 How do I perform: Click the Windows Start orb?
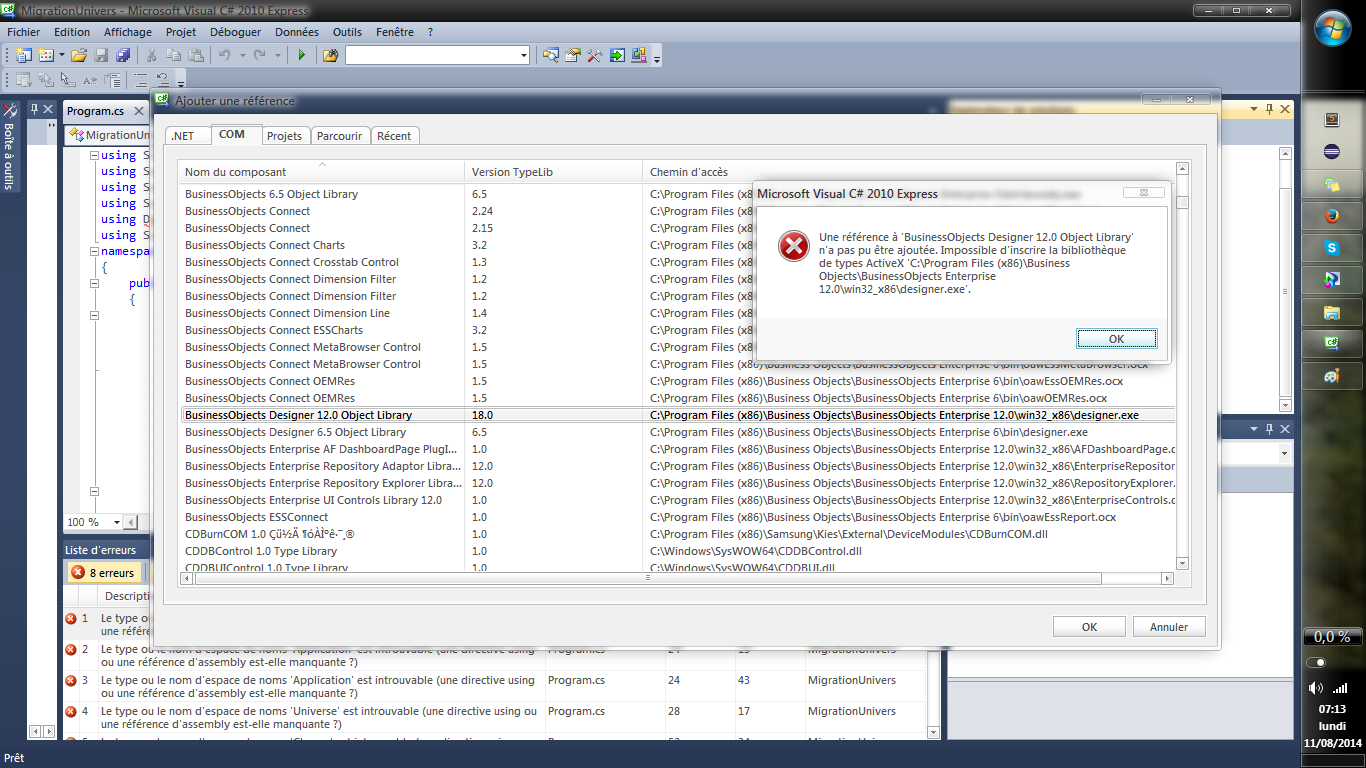point(1333,28)
